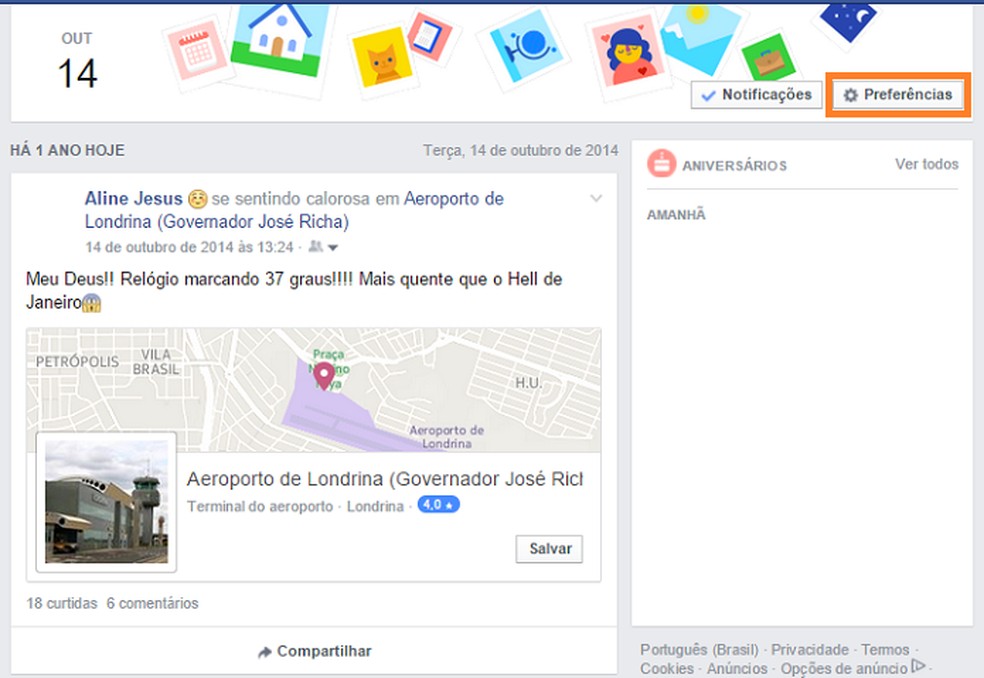Open Aeroporto de Londrina location link in post header

tap(294, 210)
